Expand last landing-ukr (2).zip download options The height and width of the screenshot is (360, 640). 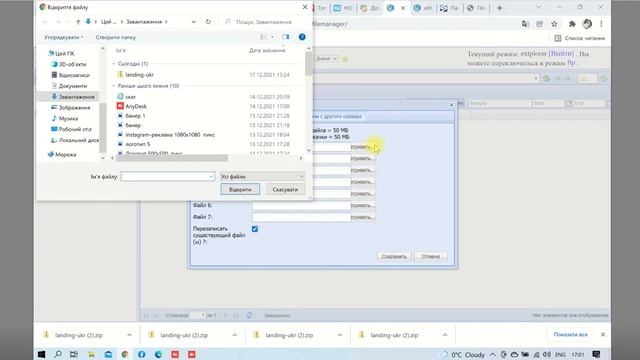pyautogui.click(x=445, y=335)
